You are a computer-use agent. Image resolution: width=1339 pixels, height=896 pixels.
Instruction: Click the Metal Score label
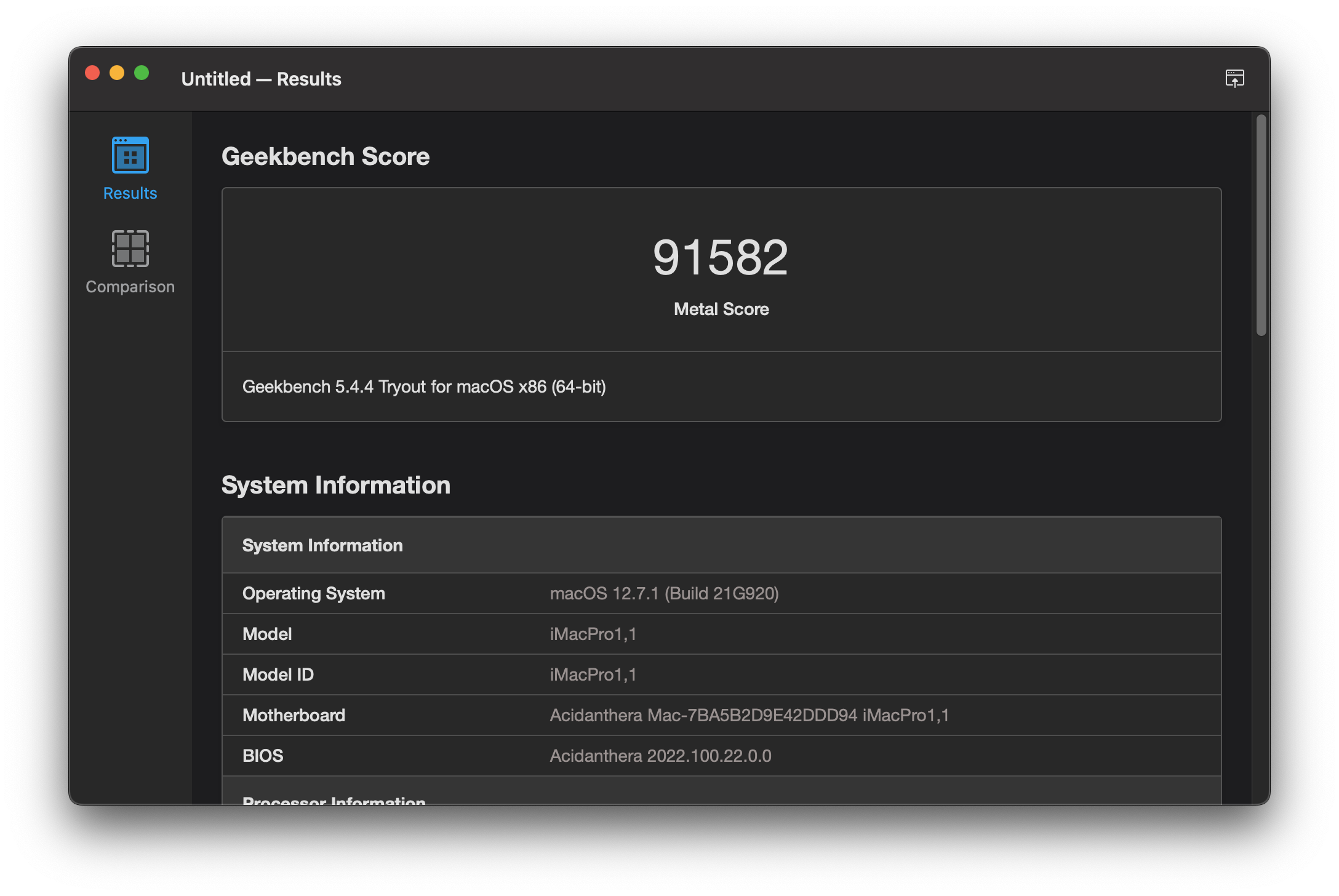[x=721, y=309]
